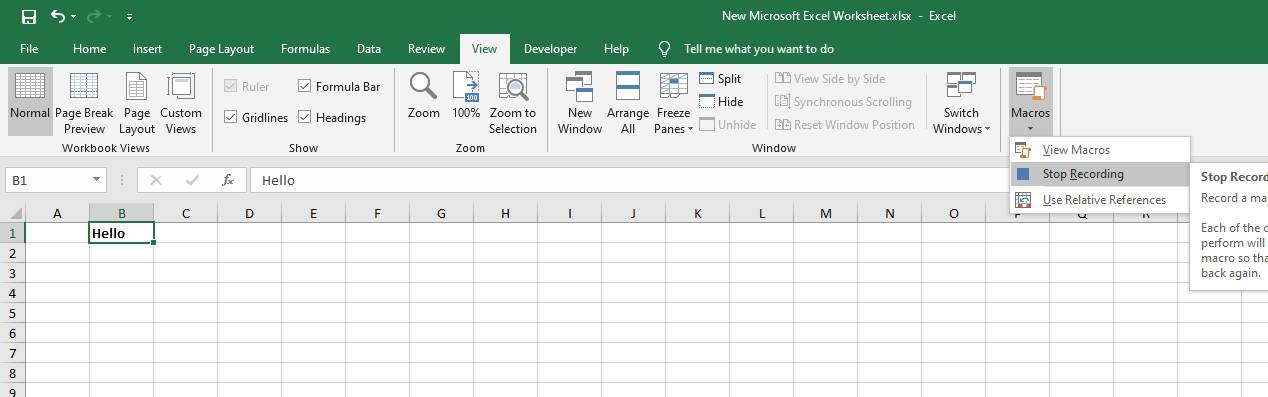1268x397 pixels.
Task: Toggle the Headings checkbox
Action: point(305,118)
